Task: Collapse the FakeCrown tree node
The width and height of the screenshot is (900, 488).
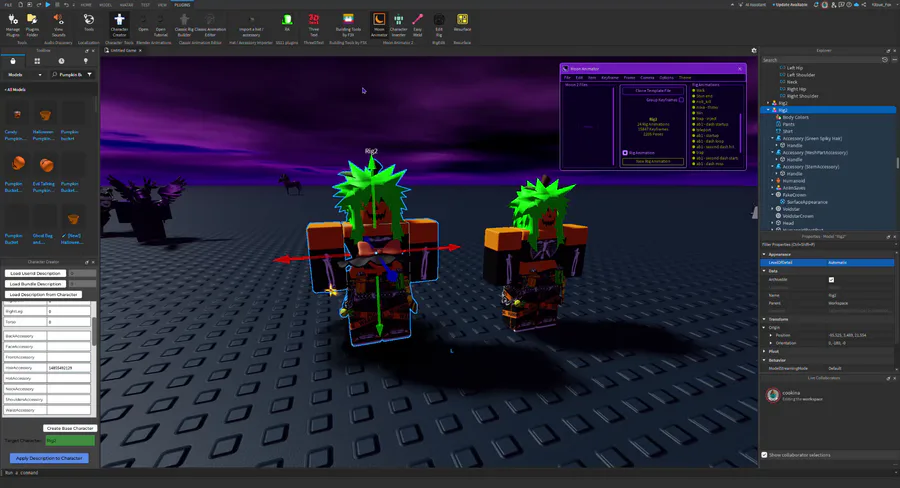Action: pyautogui.click(x=773, y=195)
